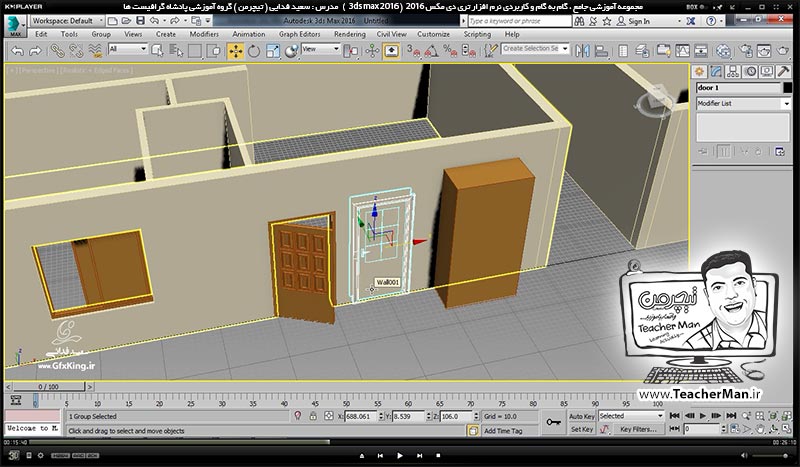Click Use Pivot Point Center icon
The height and width of the screenshot is (467, 800).
click(351, 51)
